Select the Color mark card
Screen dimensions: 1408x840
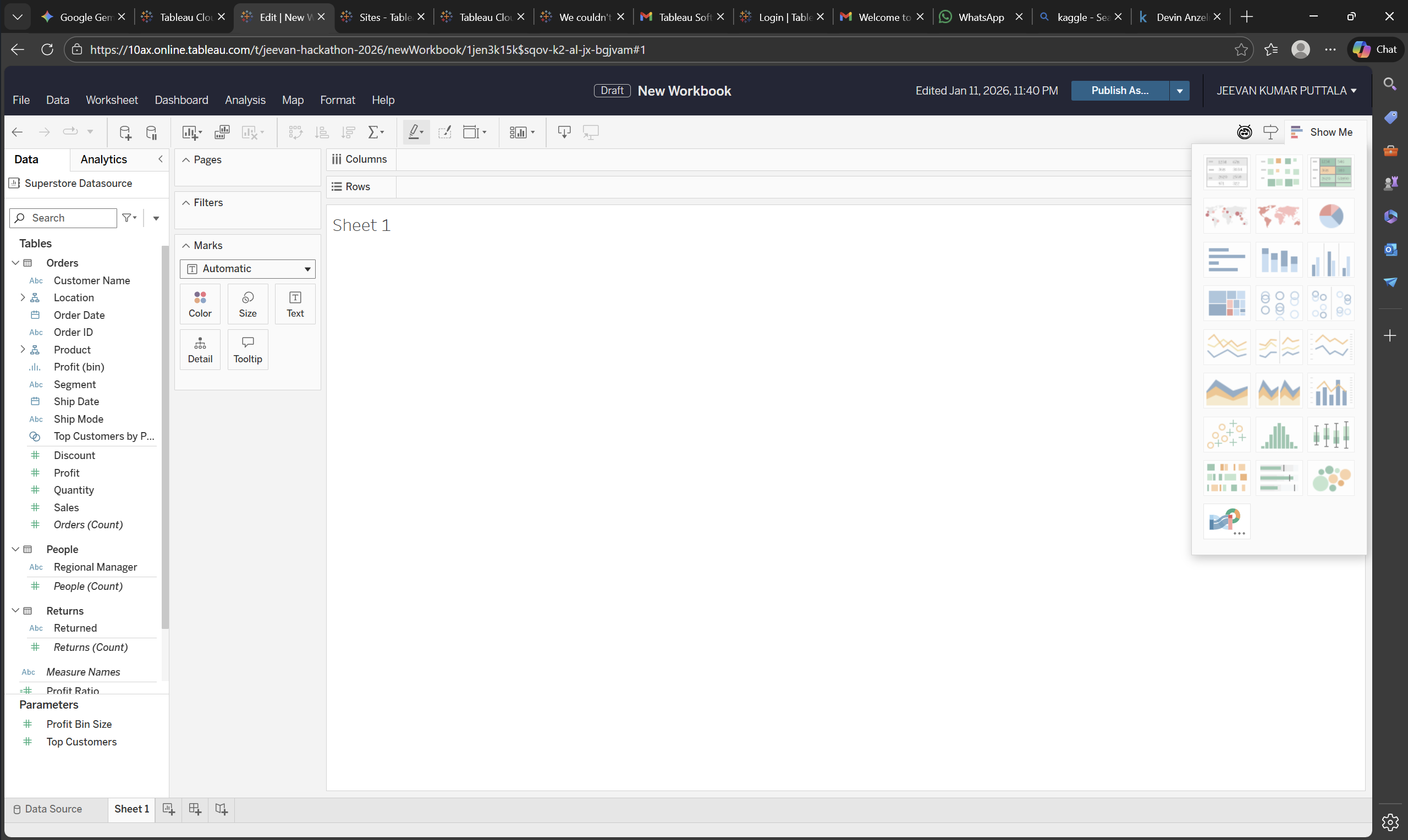coord(199,303)
